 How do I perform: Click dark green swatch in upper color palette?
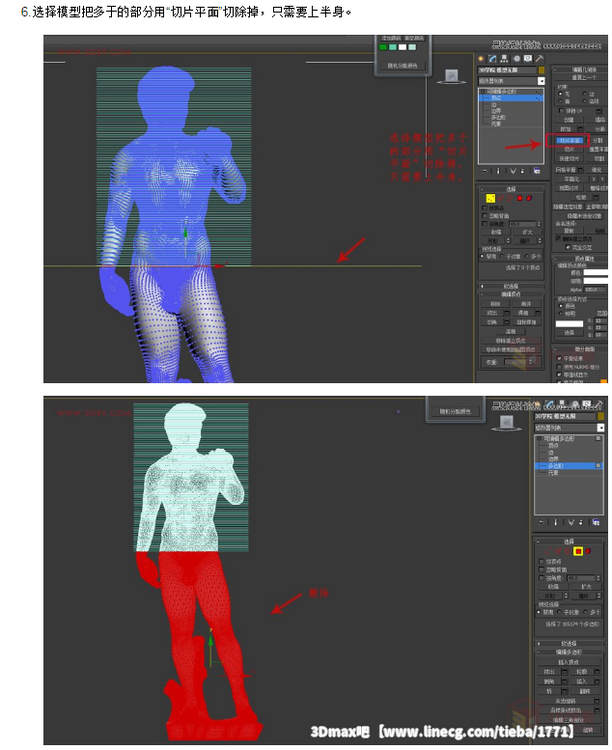(383, 47)
